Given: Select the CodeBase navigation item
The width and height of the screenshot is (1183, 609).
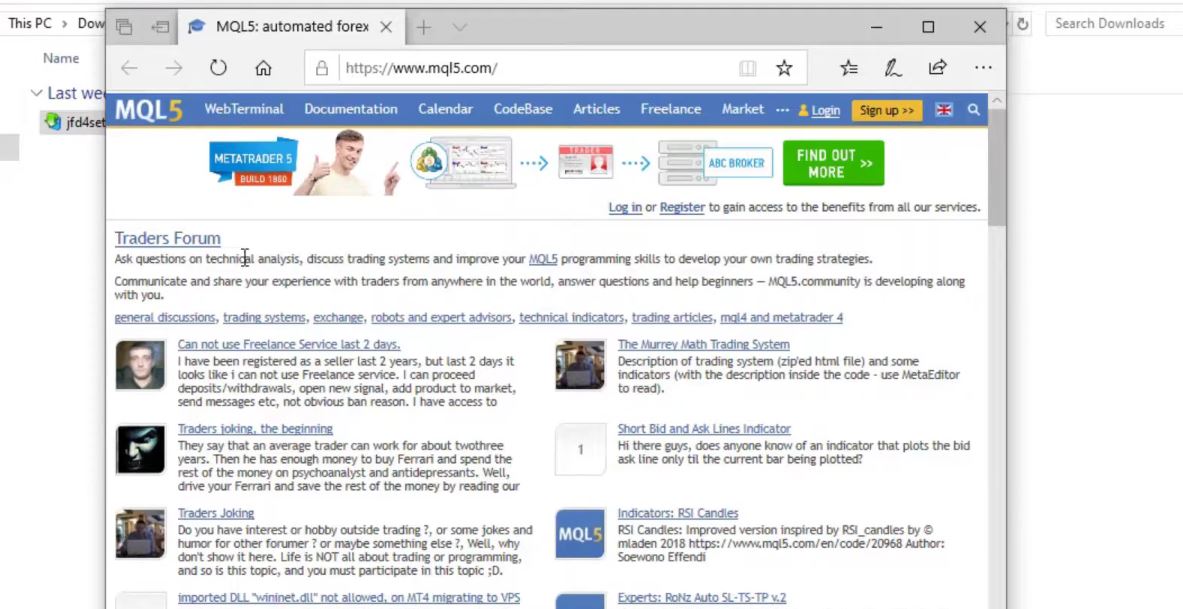Looking at the screenshot, I should pos(522,109).
